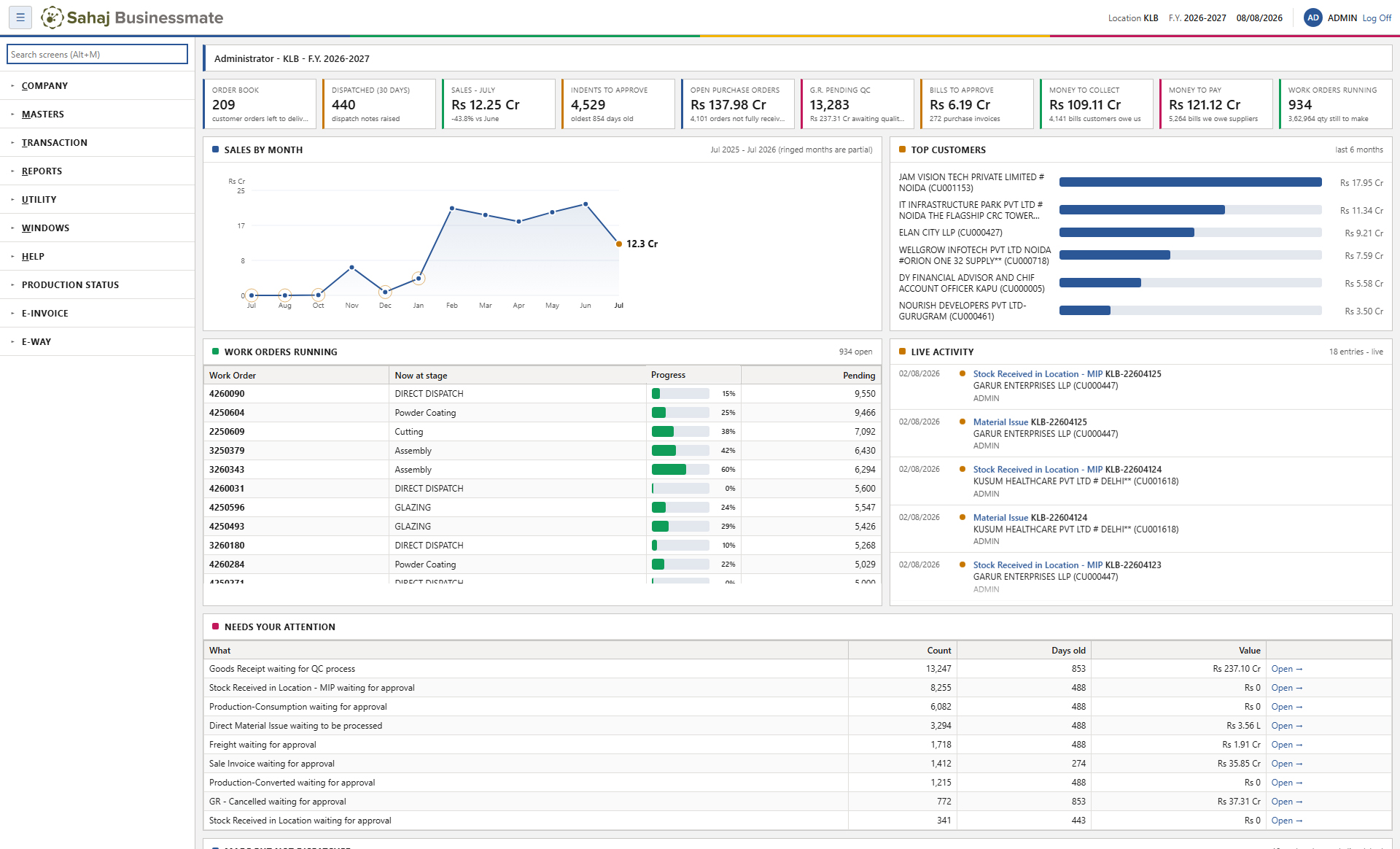Open Material Issue link KLB-22604124
Viewport: 1400px width, 849px height.
[x=1030, y=517]
